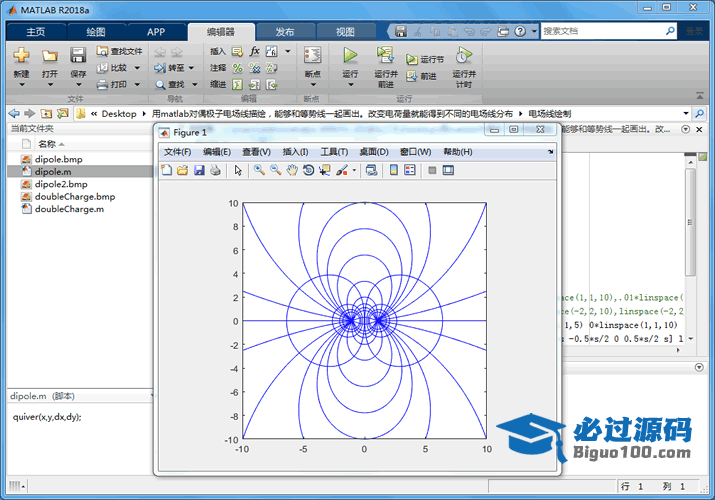Image resolution: width=715 pixels, height=500 pixels.
Task: Sort by the Name (名称) column header
Action: point(47,144)
